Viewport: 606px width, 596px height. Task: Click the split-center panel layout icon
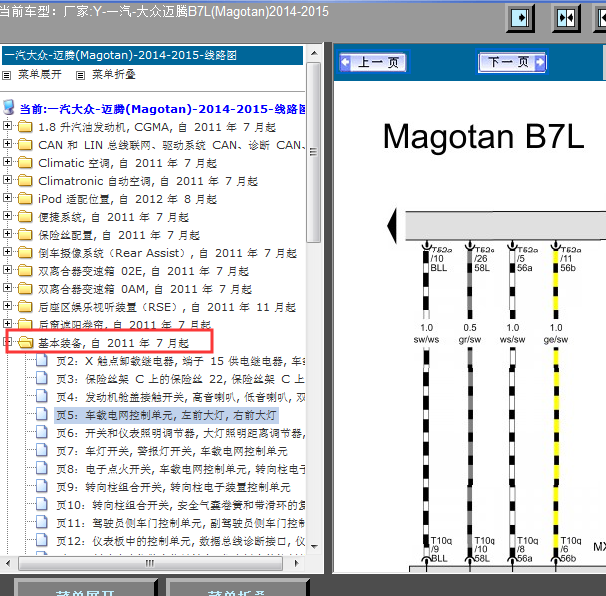[x=566, y=18]
